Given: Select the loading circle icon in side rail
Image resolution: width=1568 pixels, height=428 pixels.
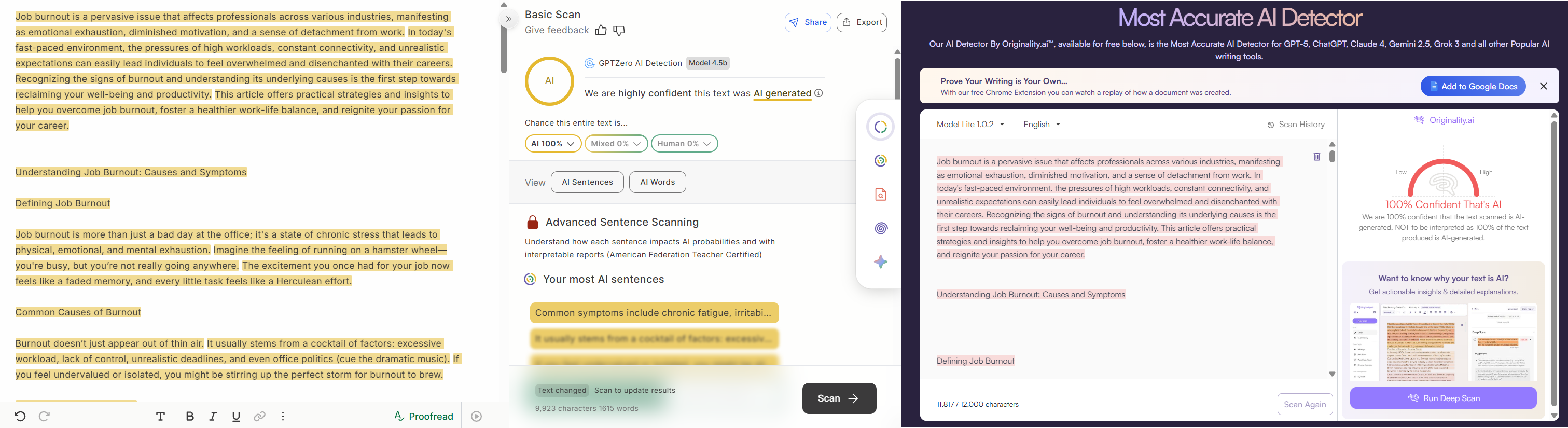Looking at the screenshot, I should [x=881, y=127].
